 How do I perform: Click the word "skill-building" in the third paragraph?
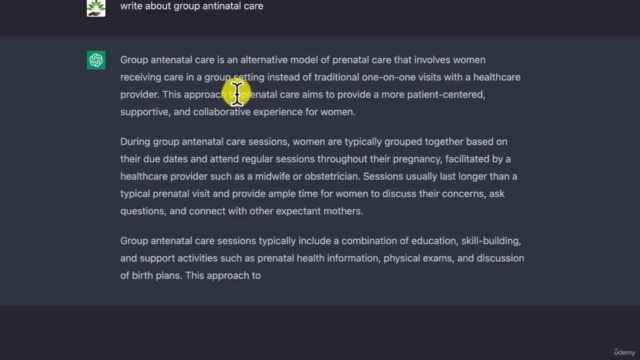[x=491, y=241]
